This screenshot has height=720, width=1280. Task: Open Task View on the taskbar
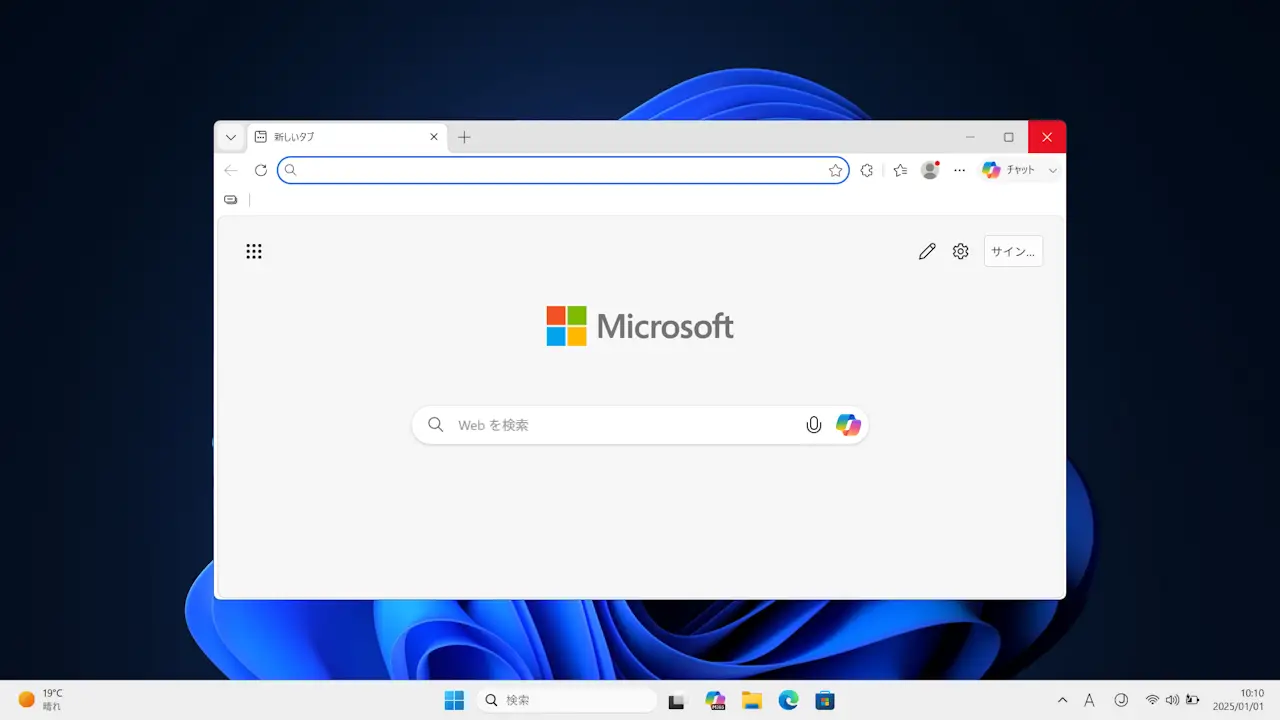(677, 700)
